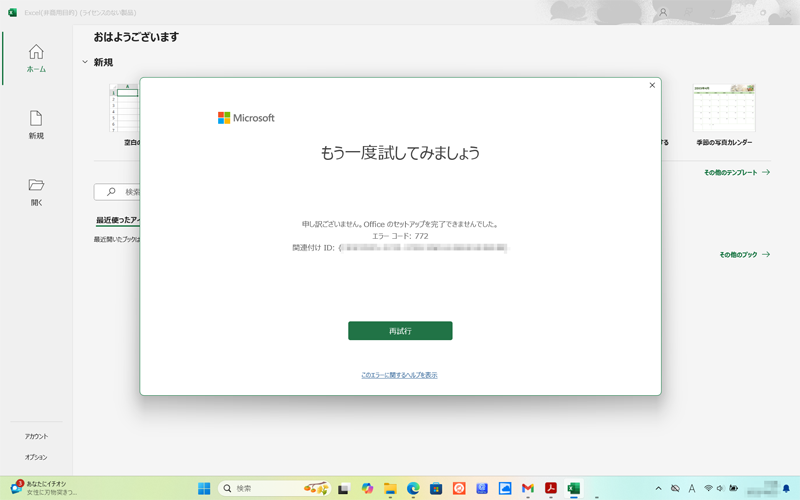
Task: Open オプション in the left sidebar
Action: coord(36,457)
